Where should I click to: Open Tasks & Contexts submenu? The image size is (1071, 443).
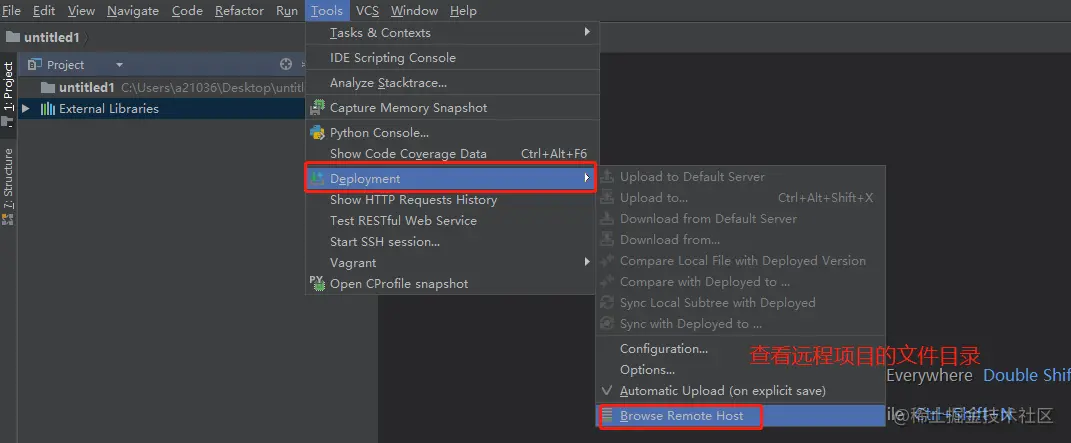(452, 33)
